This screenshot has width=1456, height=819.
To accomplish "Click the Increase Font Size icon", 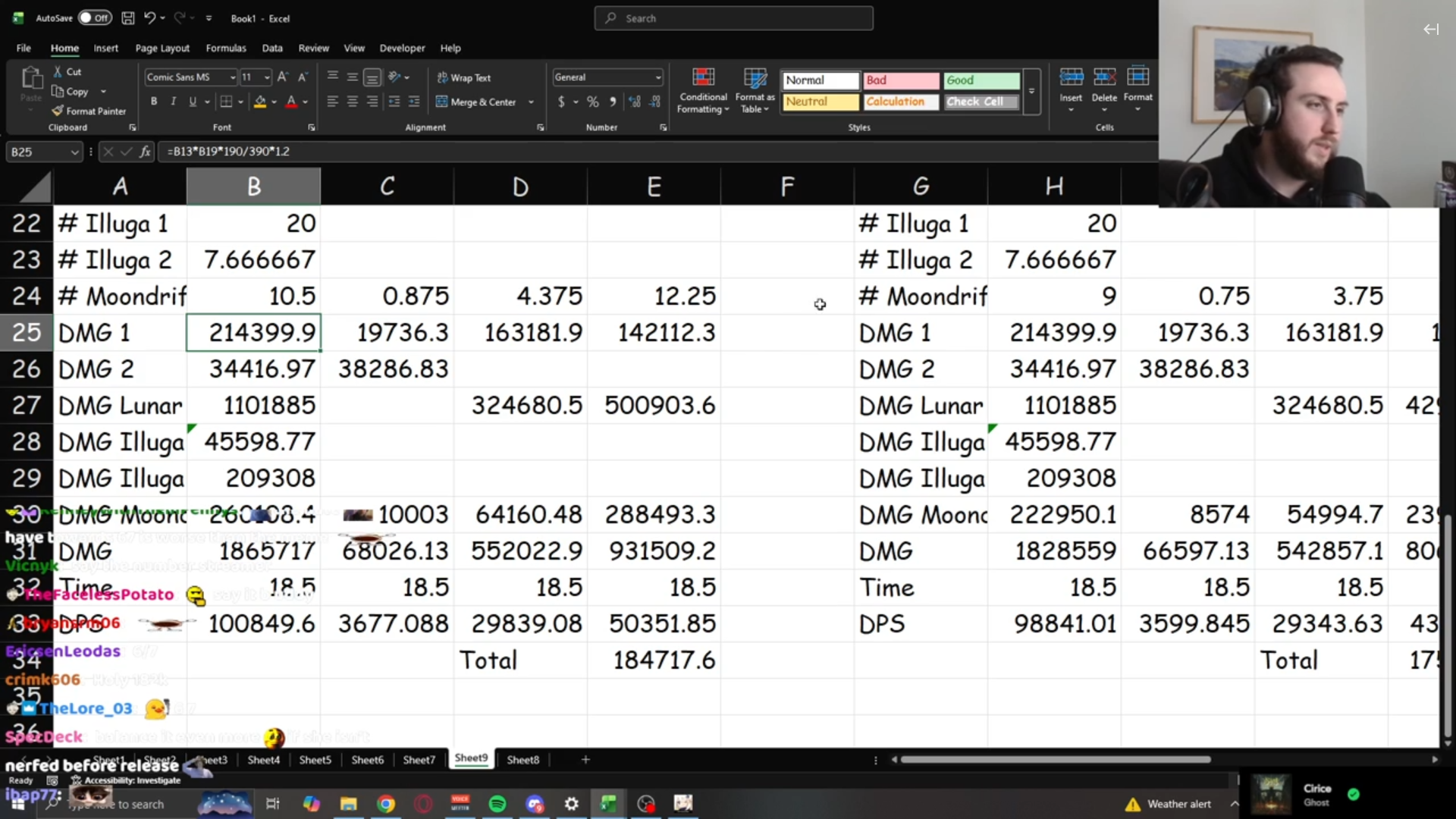I will pos(282,77).
